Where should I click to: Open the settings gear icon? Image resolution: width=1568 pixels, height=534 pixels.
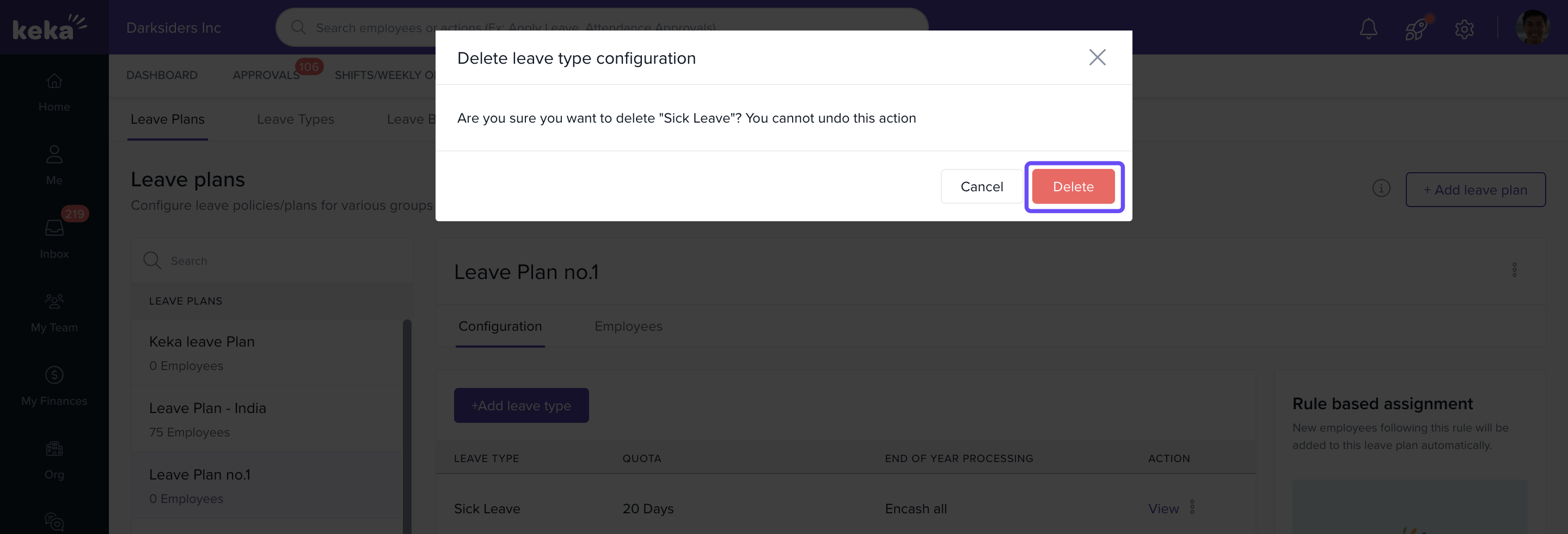click(x=1464, y=28)
